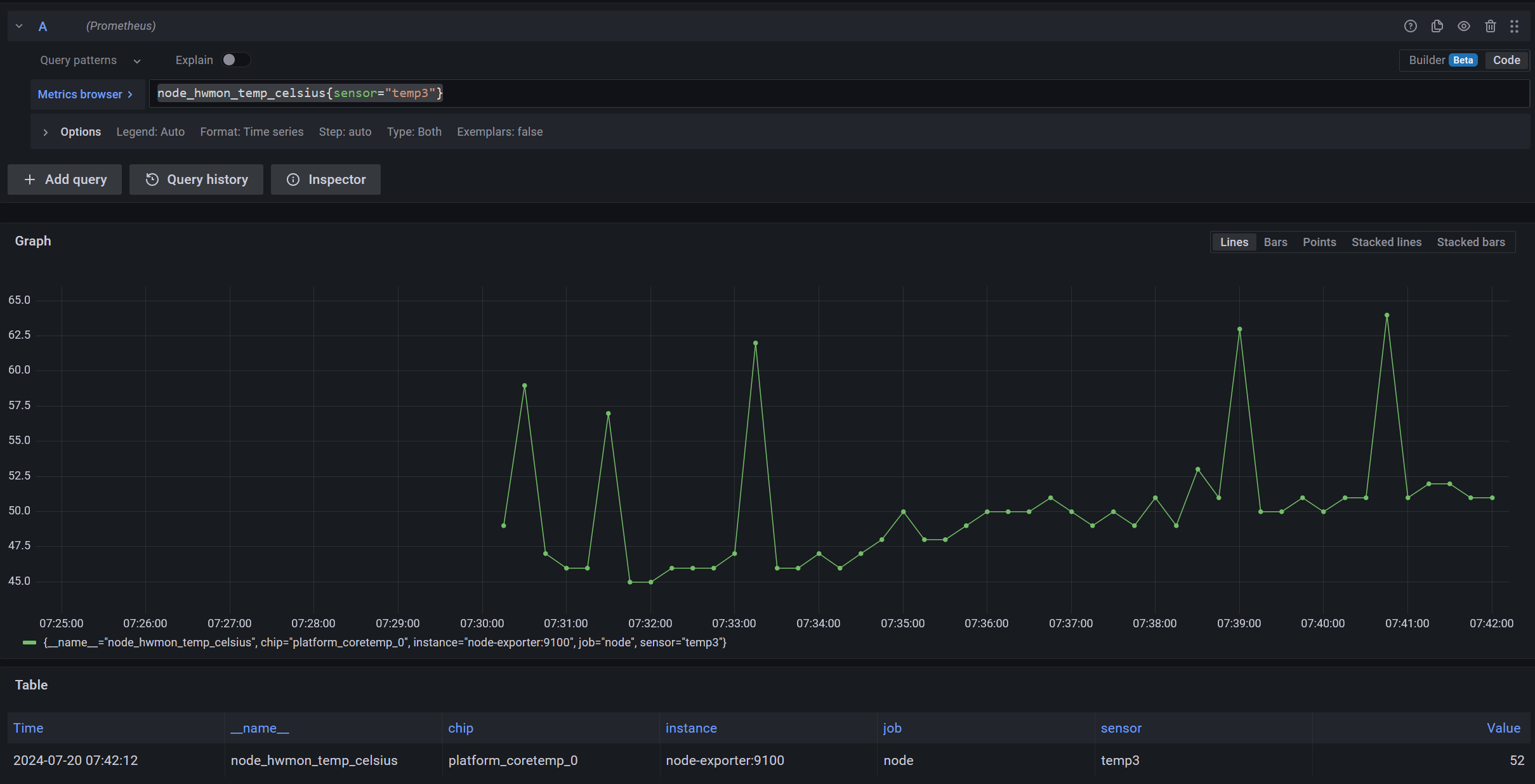Viewport: 1535px width, 784px height.
Task: Switch graph to Bars view
Action: [1275, 242]
